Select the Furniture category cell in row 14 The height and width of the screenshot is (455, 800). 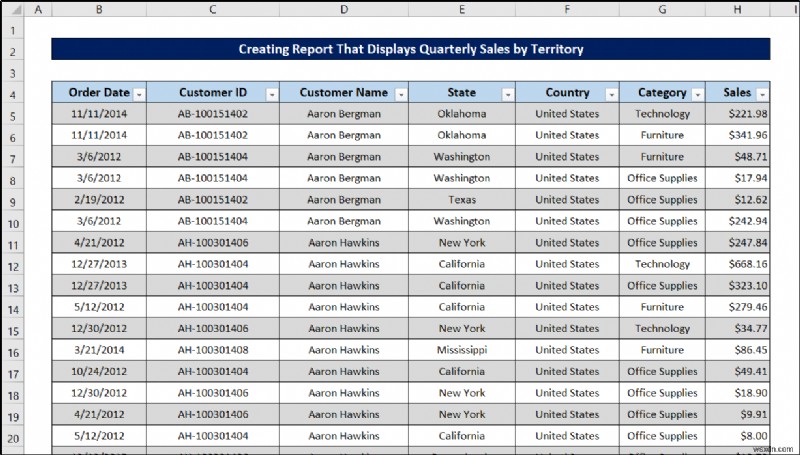pos(662,307)
